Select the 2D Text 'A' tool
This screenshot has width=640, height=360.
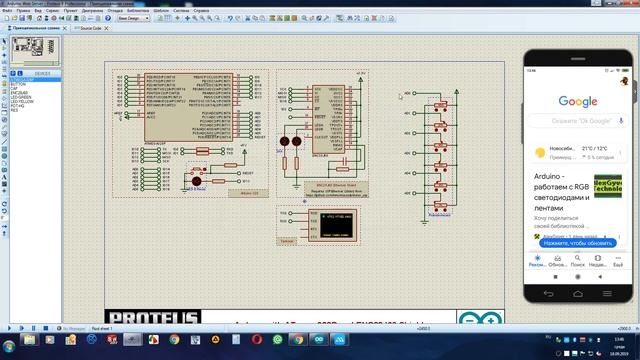(4, 177)
